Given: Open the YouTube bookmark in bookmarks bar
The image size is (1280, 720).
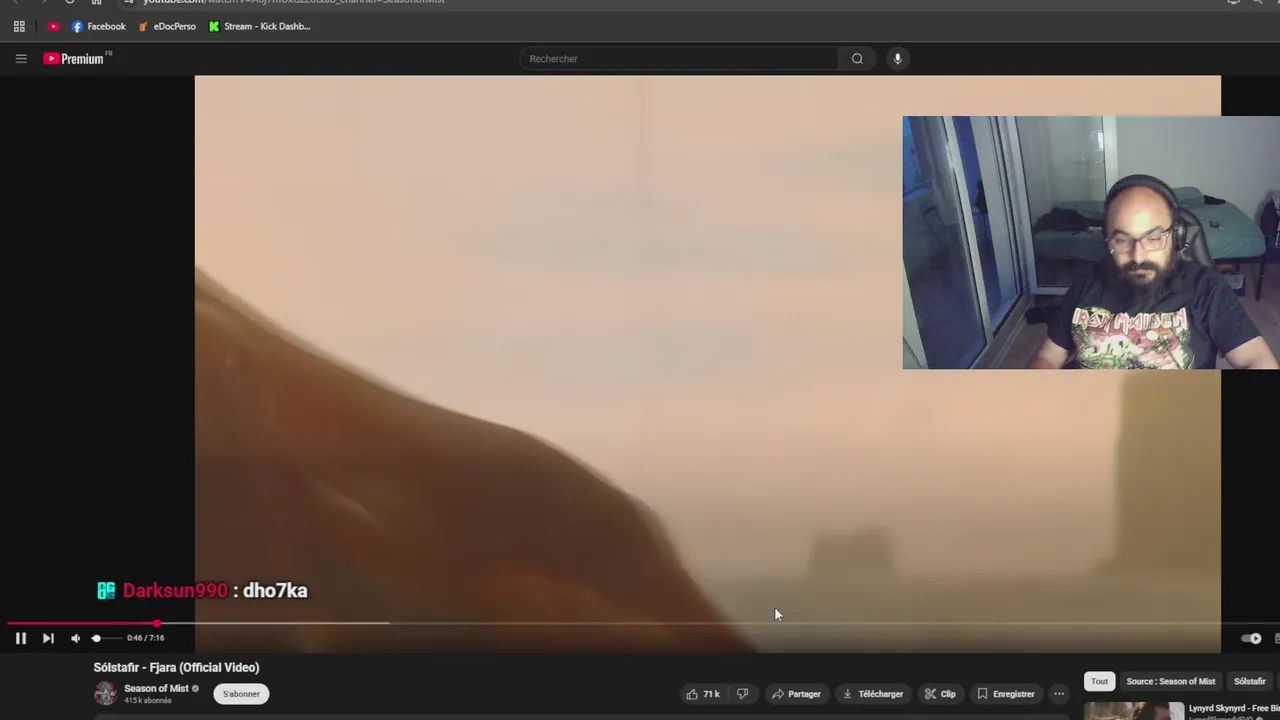Looking at the screenshot, I should [x=53, y=26].
